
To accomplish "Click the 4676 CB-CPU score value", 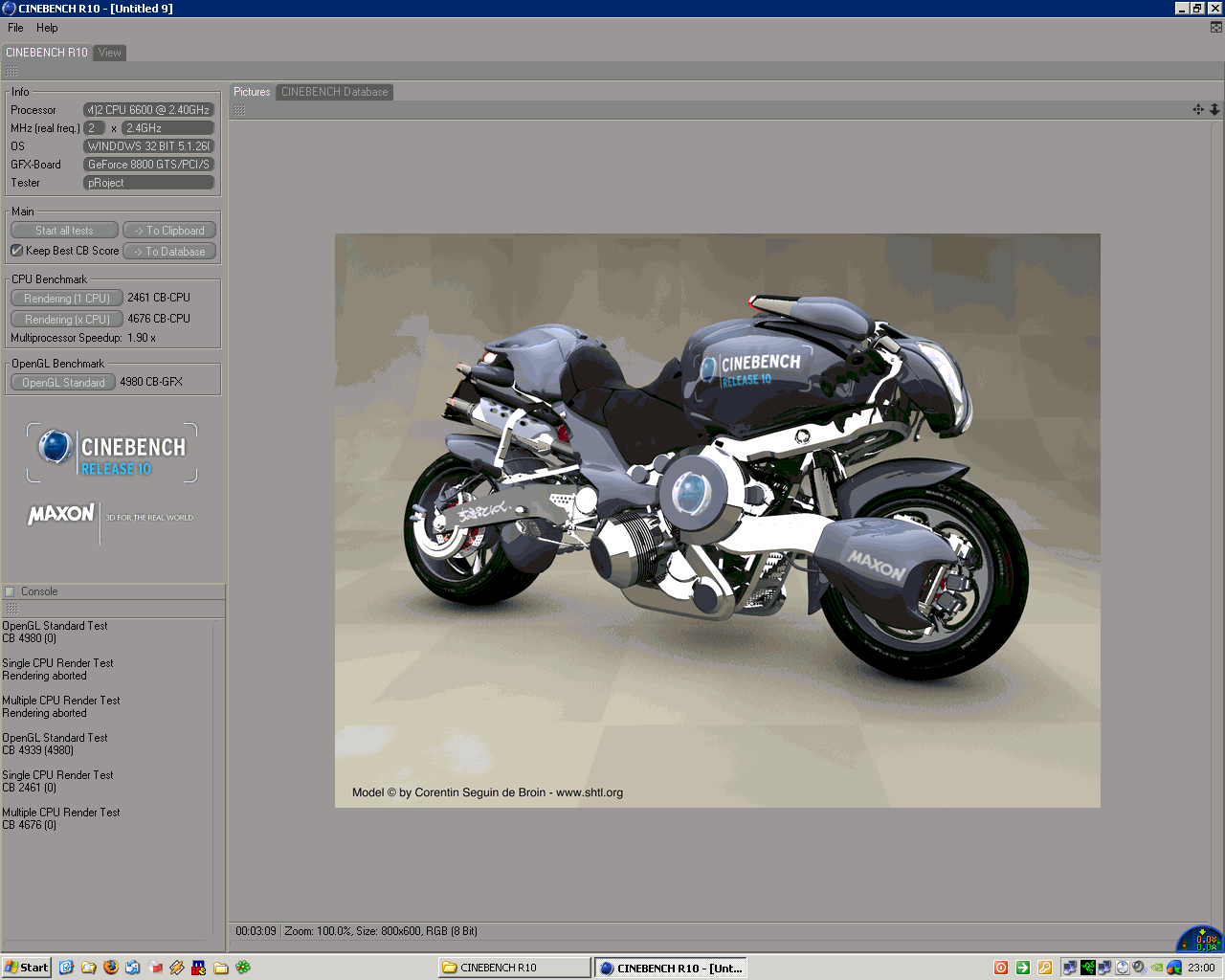I will click(x=159, y=319).
